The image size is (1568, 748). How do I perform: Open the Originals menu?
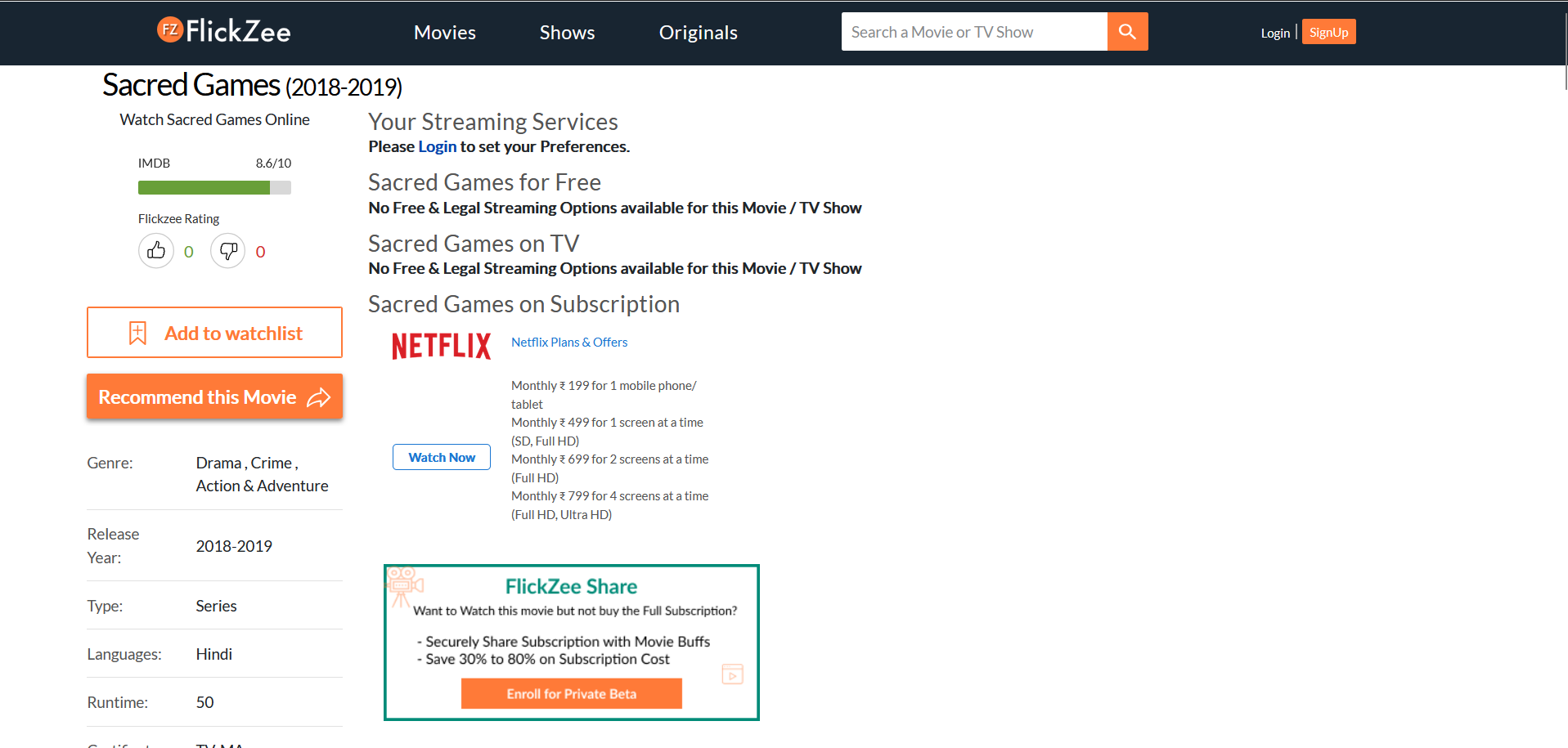699,33
